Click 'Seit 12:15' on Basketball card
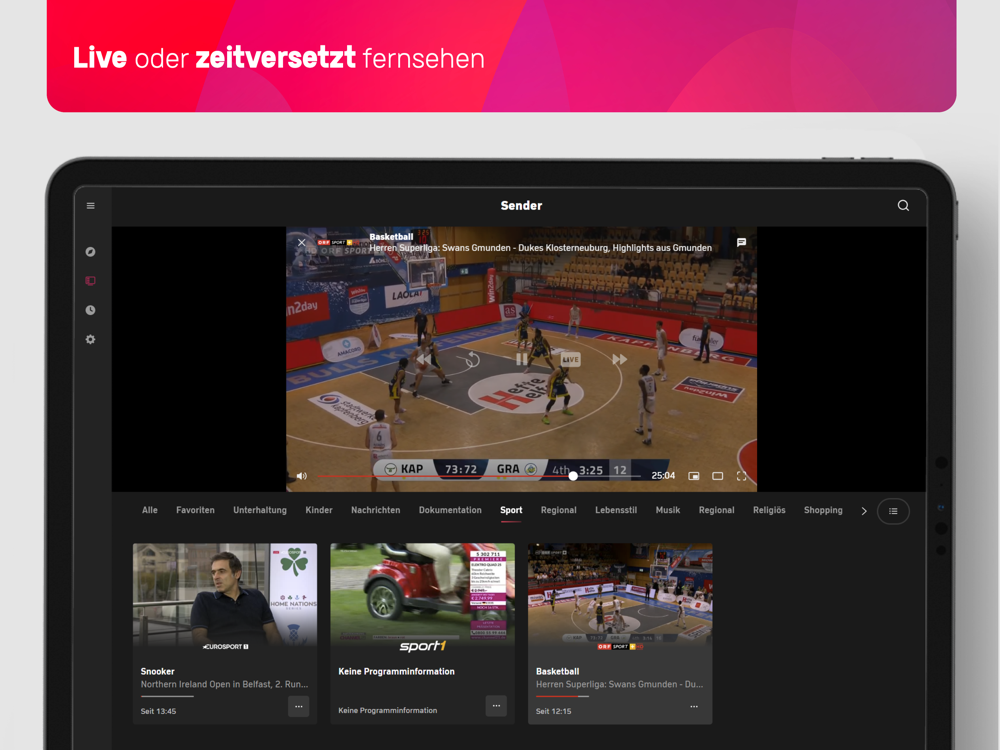1000x750 pixels. tap(554, 711)
